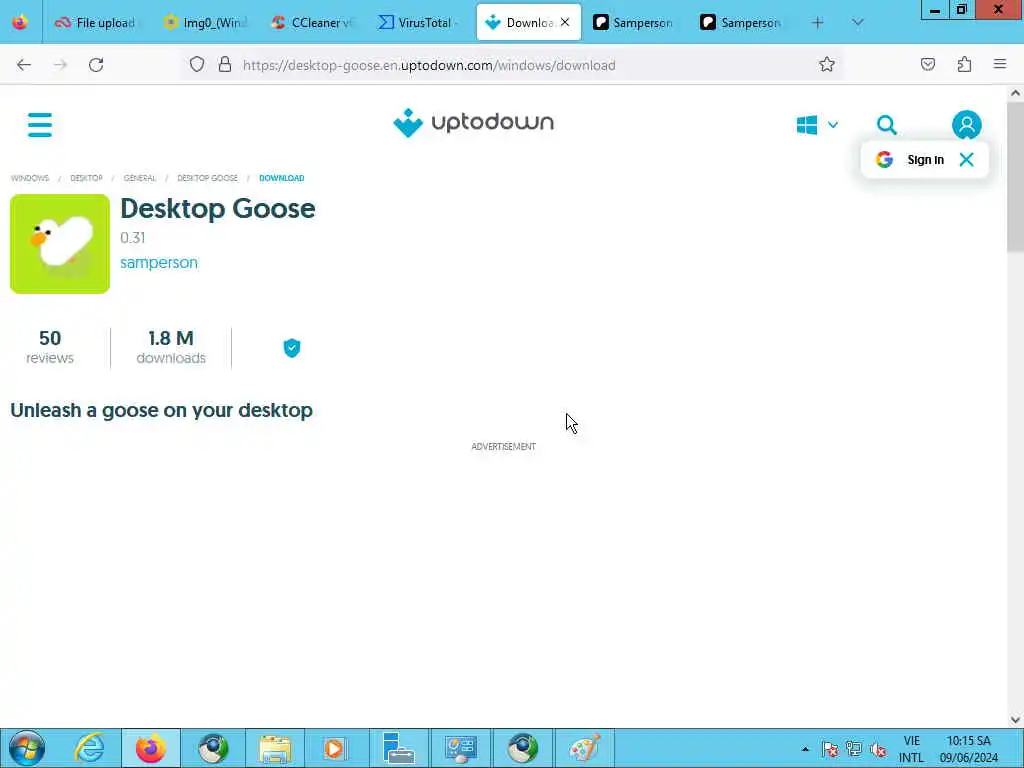Click the Windows platform logo icon
Image resolution: width=1024 pixels, height=768 pixels.
pyautogui.click(x=807, y=125)
